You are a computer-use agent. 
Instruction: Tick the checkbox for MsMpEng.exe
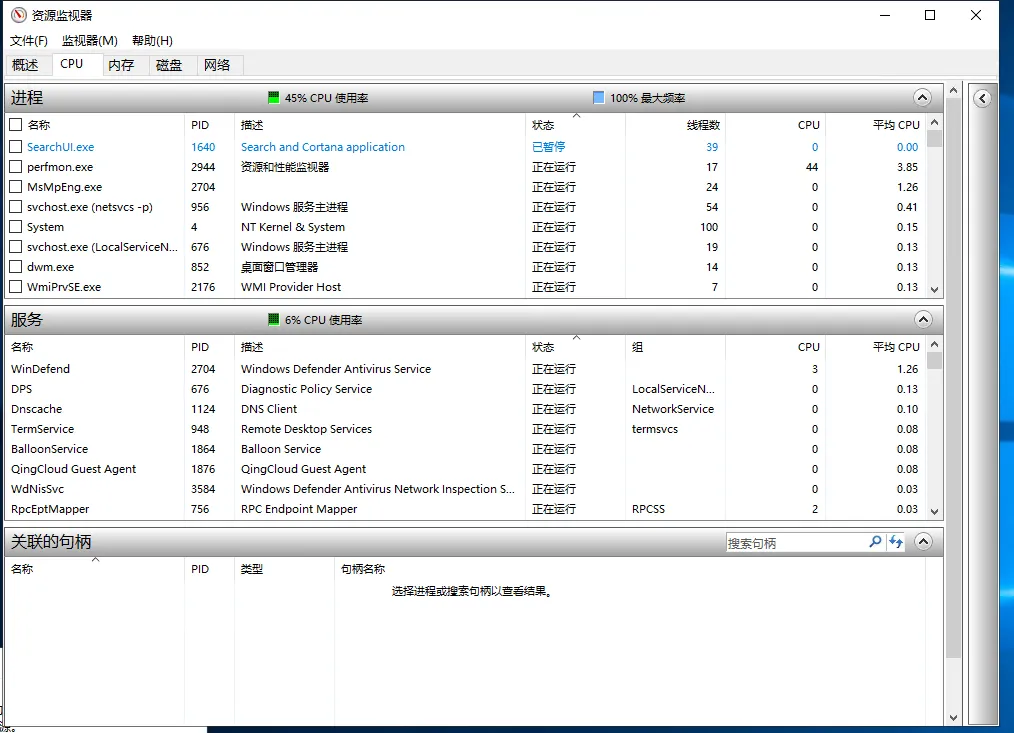coord(16,187)
